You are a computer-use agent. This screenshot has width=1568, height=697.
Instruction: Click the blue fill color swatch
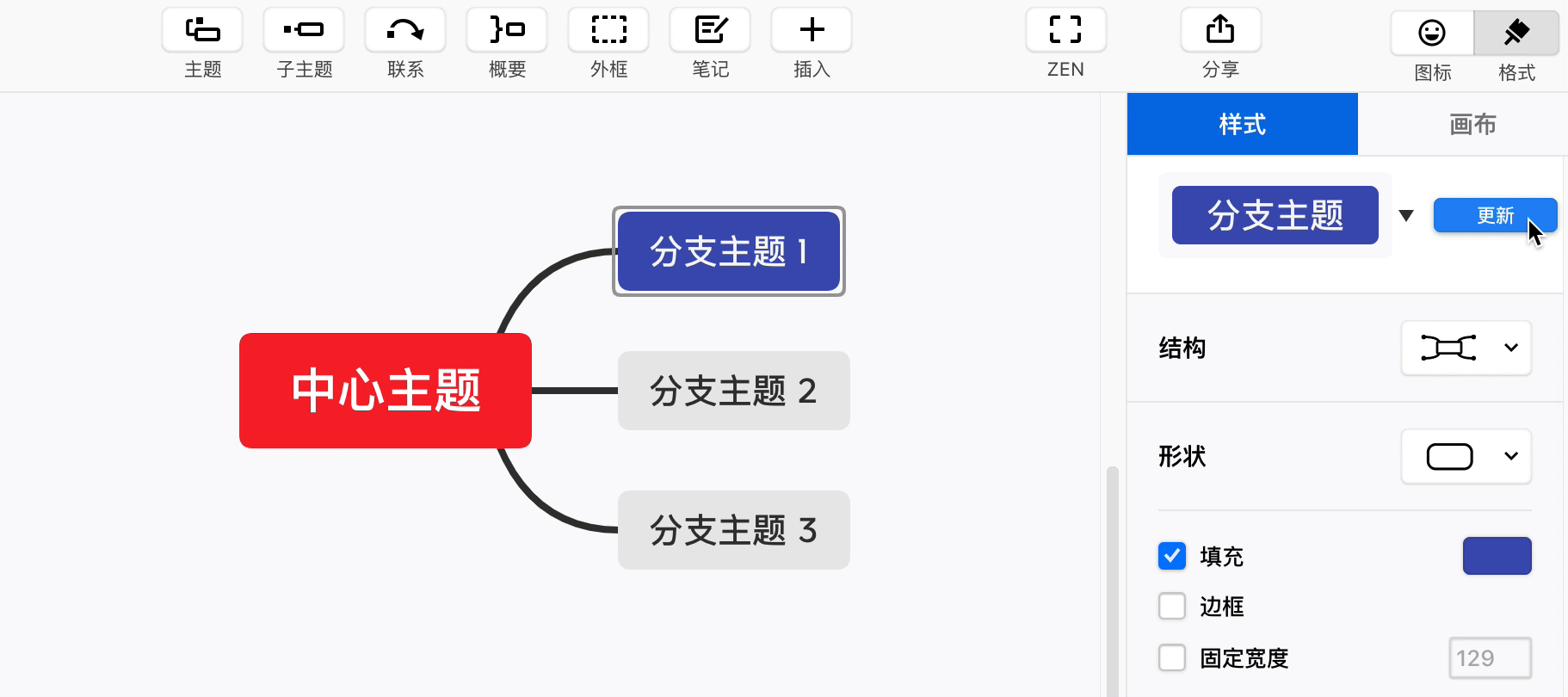(x=1497, y=556)
